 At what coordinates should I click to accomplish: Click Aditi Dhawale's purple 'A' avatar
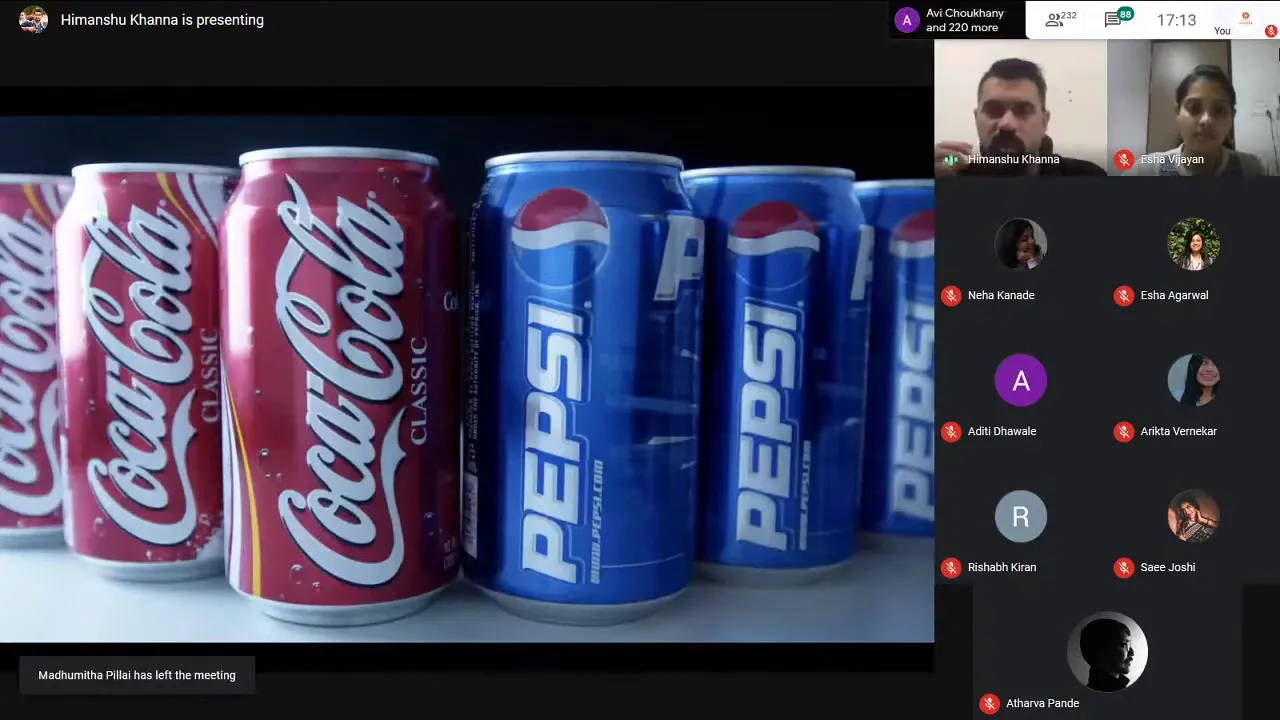(x=1021, y=380)
